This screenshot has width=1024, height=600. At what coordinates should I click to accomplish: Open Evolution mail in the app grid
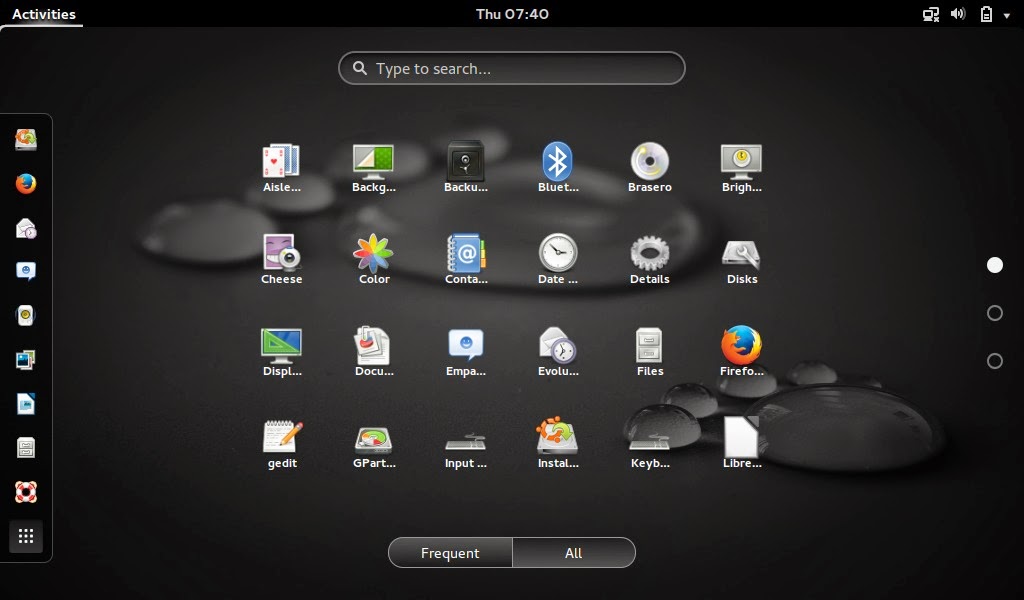[558, 345]
